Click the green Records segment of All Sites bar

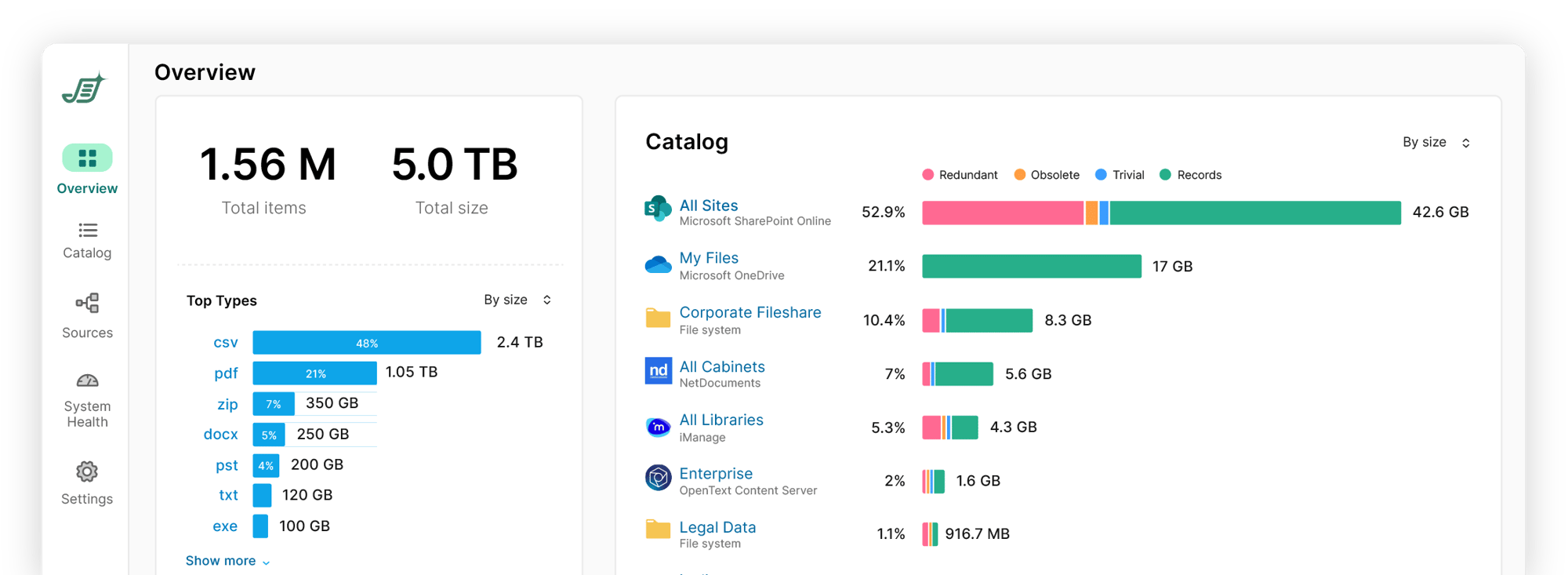pyautogui.click(x=1255, y=213)
